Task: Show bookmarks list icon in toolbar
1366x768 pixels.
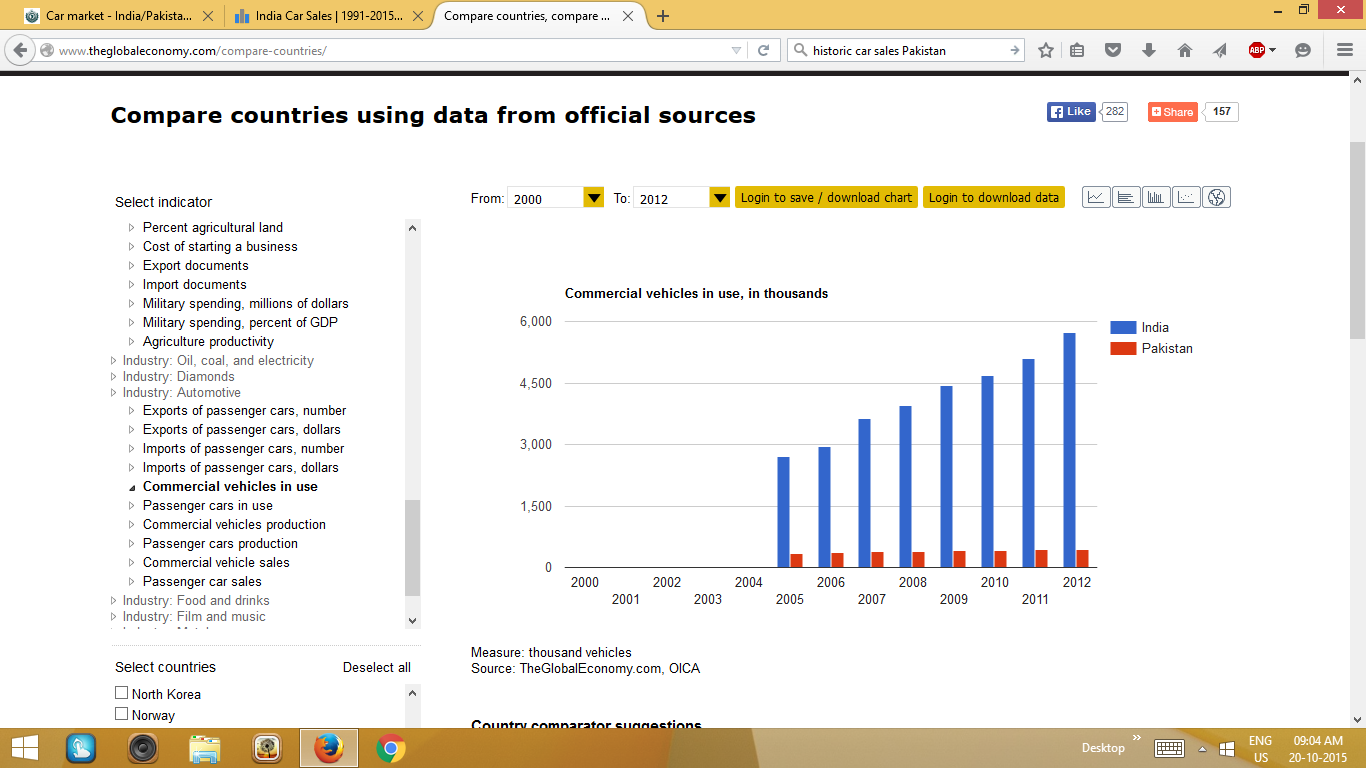Action: pos(1077,50)
